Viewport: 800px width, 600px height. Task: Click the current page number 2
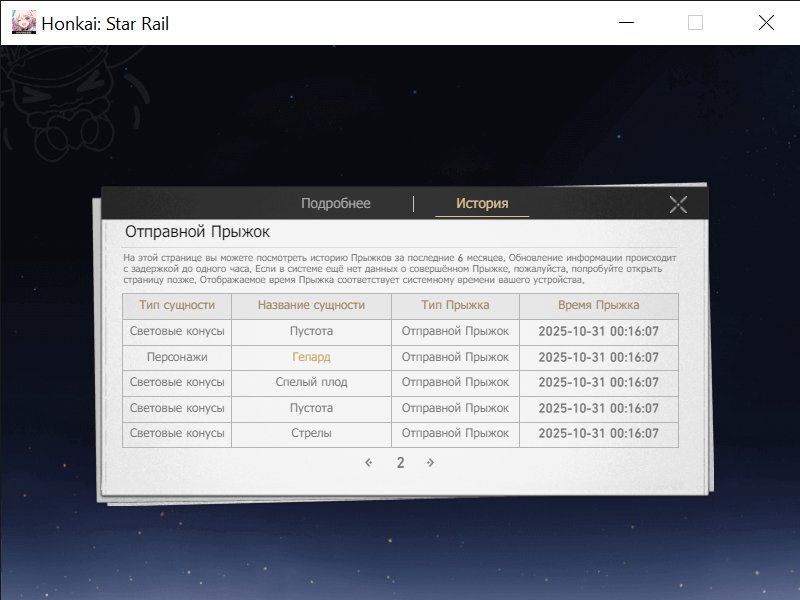(400, 462)
